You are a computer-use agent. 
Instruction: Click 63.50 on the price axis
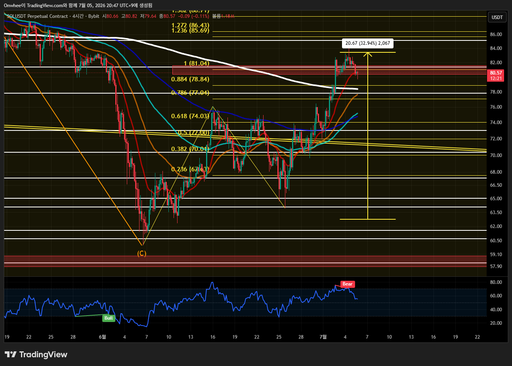(496, 212)
